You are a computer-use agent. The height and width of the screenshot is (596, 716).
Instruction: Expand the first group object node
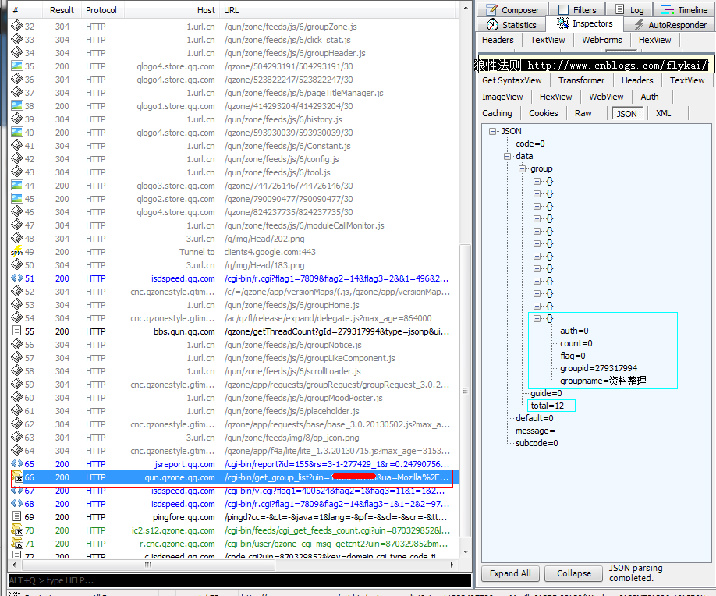(537, 181)
